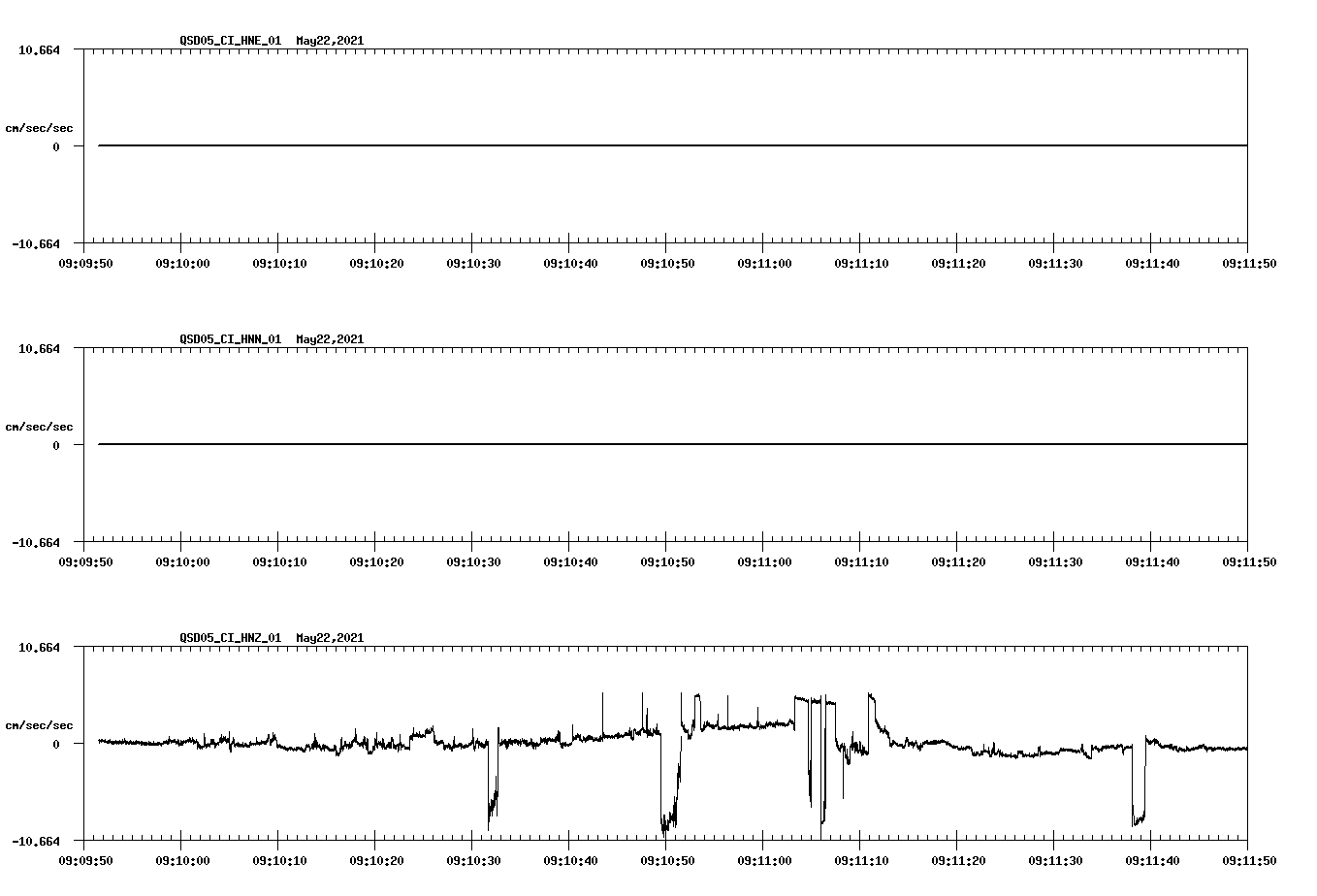Click the cm/sec/sec axis label on bottom plot

(39, 722)
